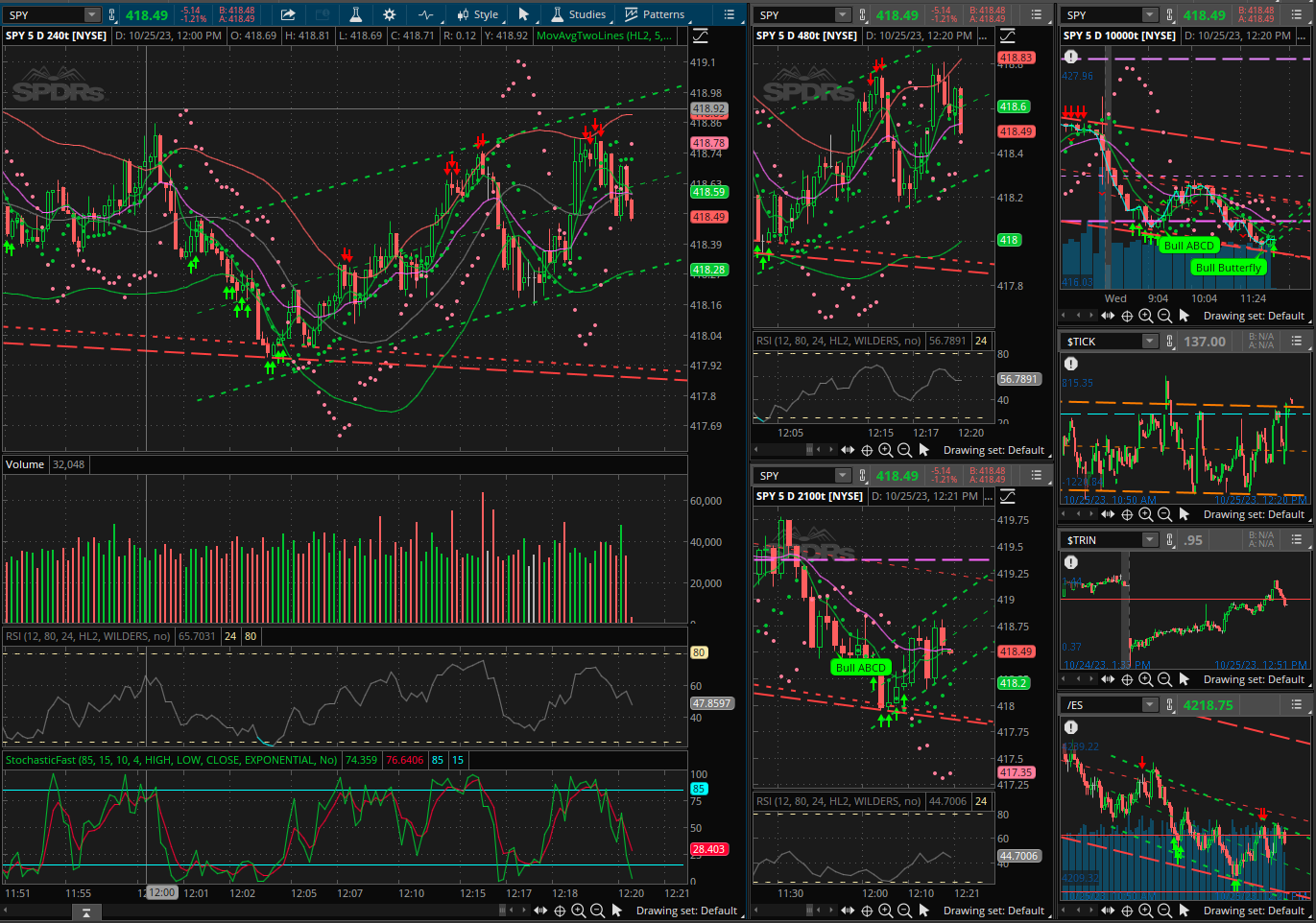Viewport: 1316px width, 923px height.
Task: Click the symbol link icon beside SPY
Action: 112,14
